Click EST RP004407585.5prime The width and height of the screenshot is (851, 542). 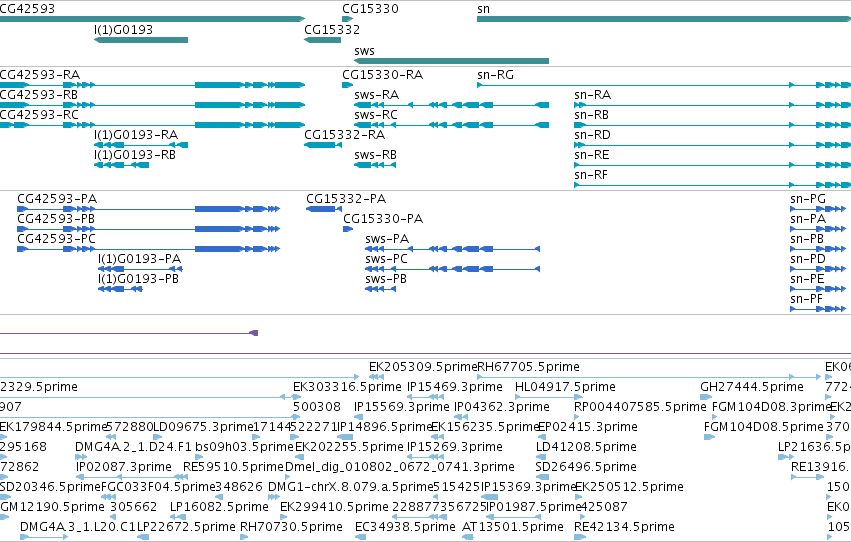(x=640, y=407)
